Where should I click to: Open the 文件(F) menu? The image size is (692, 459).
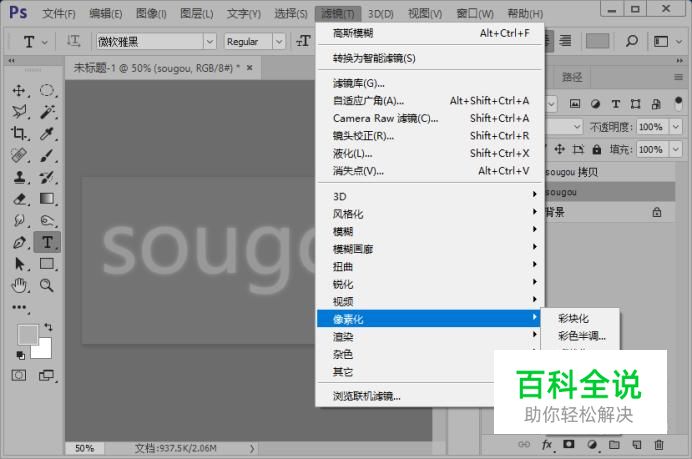pos(59,14)
